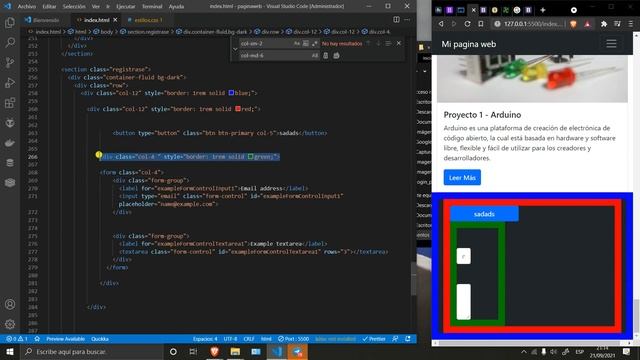The height and width of the screenshot is (360, 640).
Task: Reload the browser page
Action: [467, 24]
